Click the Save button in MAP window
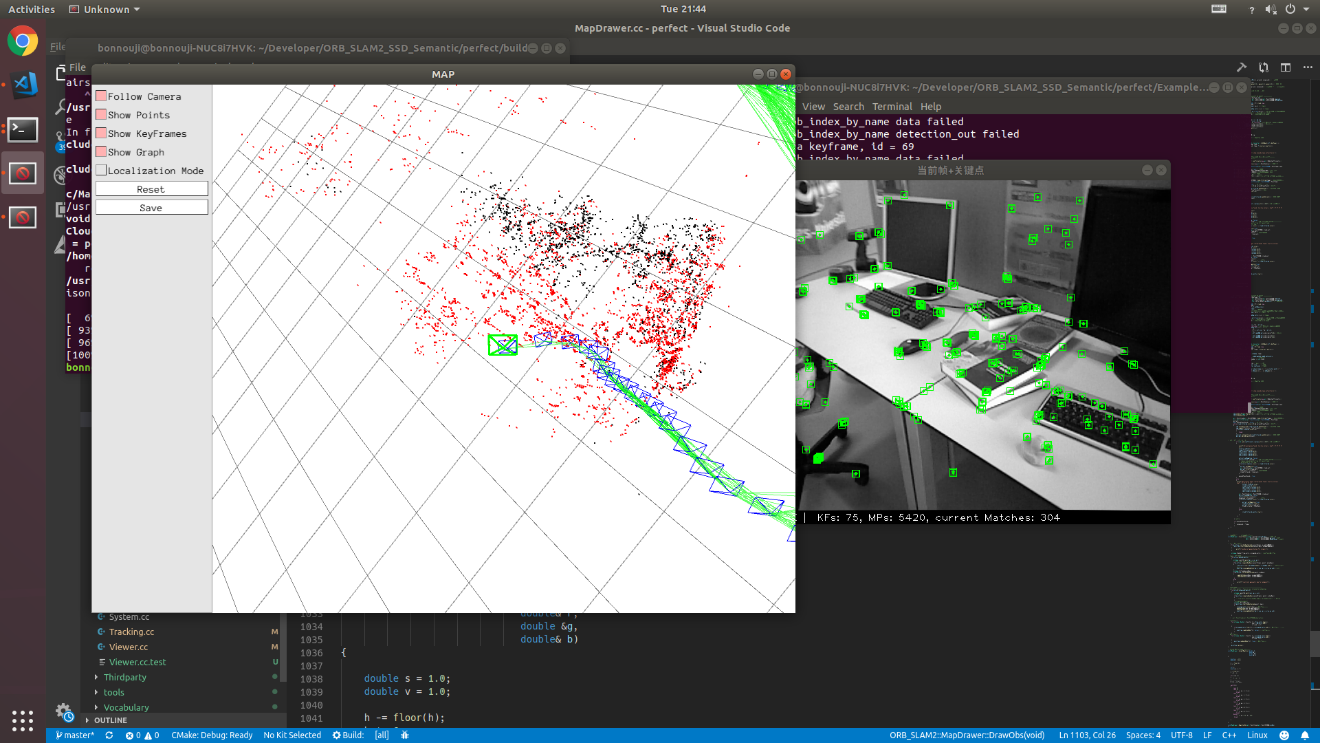 click(x=151, y=207)
